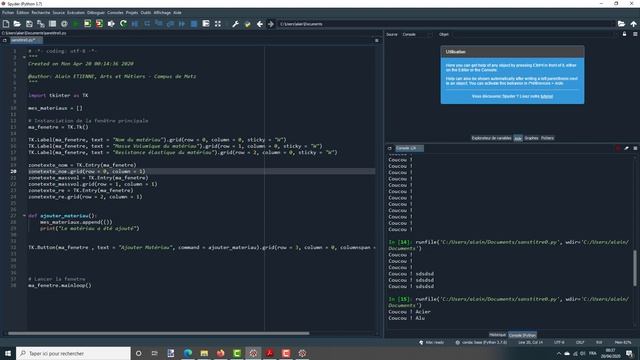This screenshot has height=360, width=640.
Task: Open Preferences via the wrench icon
Action: point(236,24)
